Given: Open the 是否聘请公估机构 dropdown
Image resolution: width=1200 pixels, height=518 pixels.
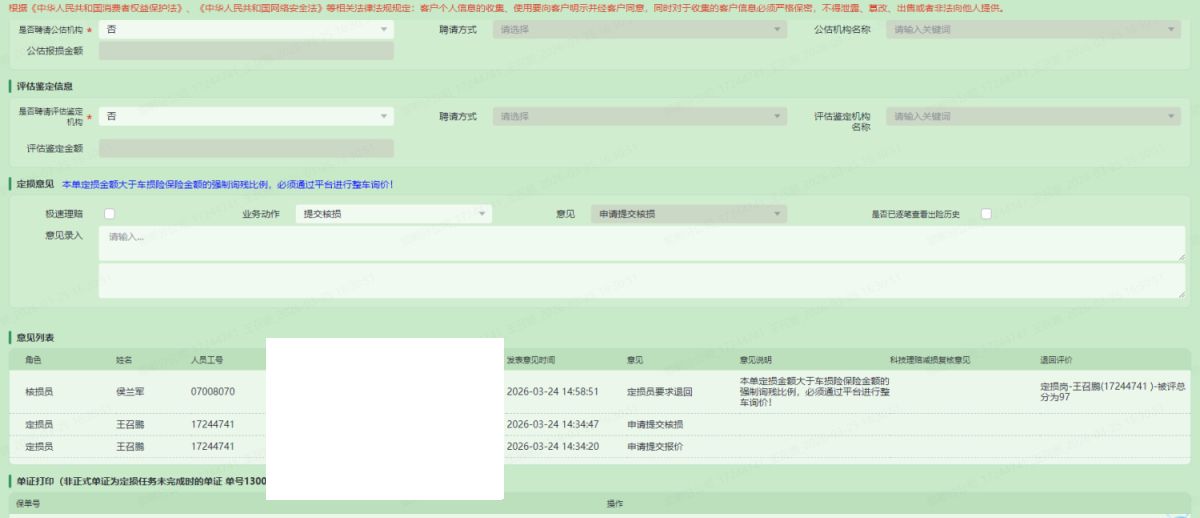Looking at the screenshot, I should click(x=245, y=30).
